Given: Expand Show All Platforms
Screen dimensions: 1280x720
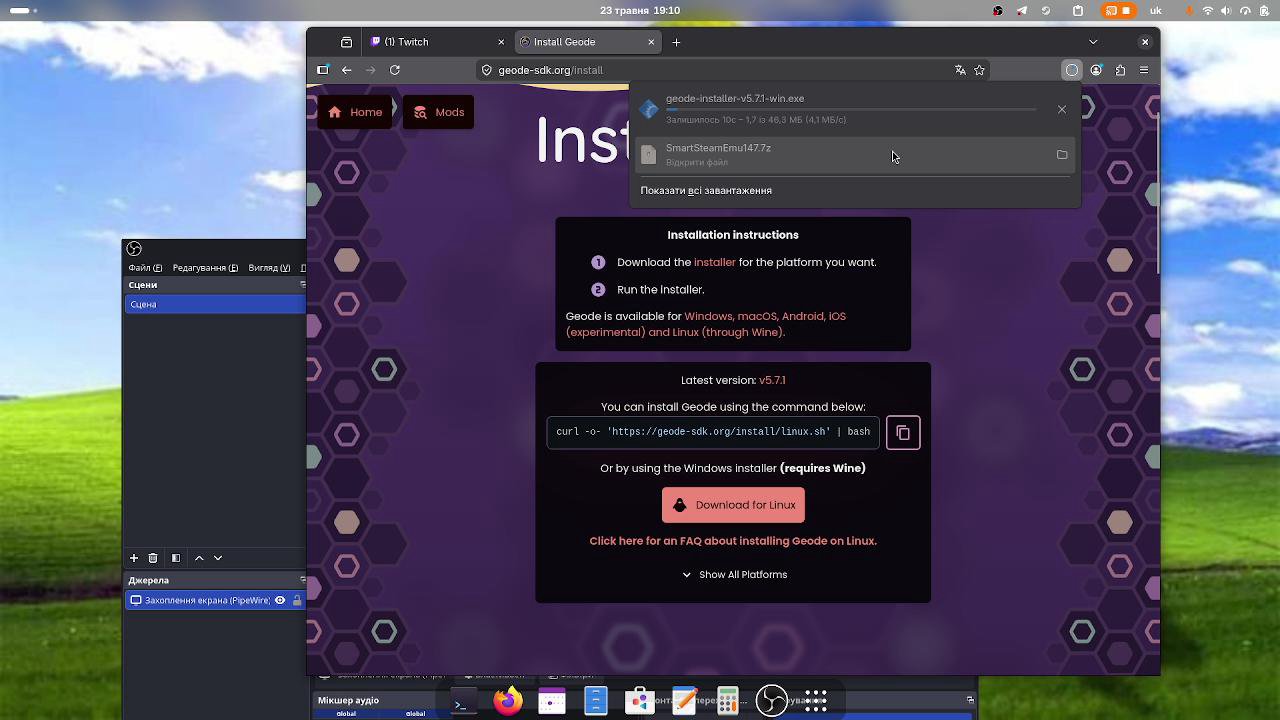Looking at the screenshot, I should point(734,575).
